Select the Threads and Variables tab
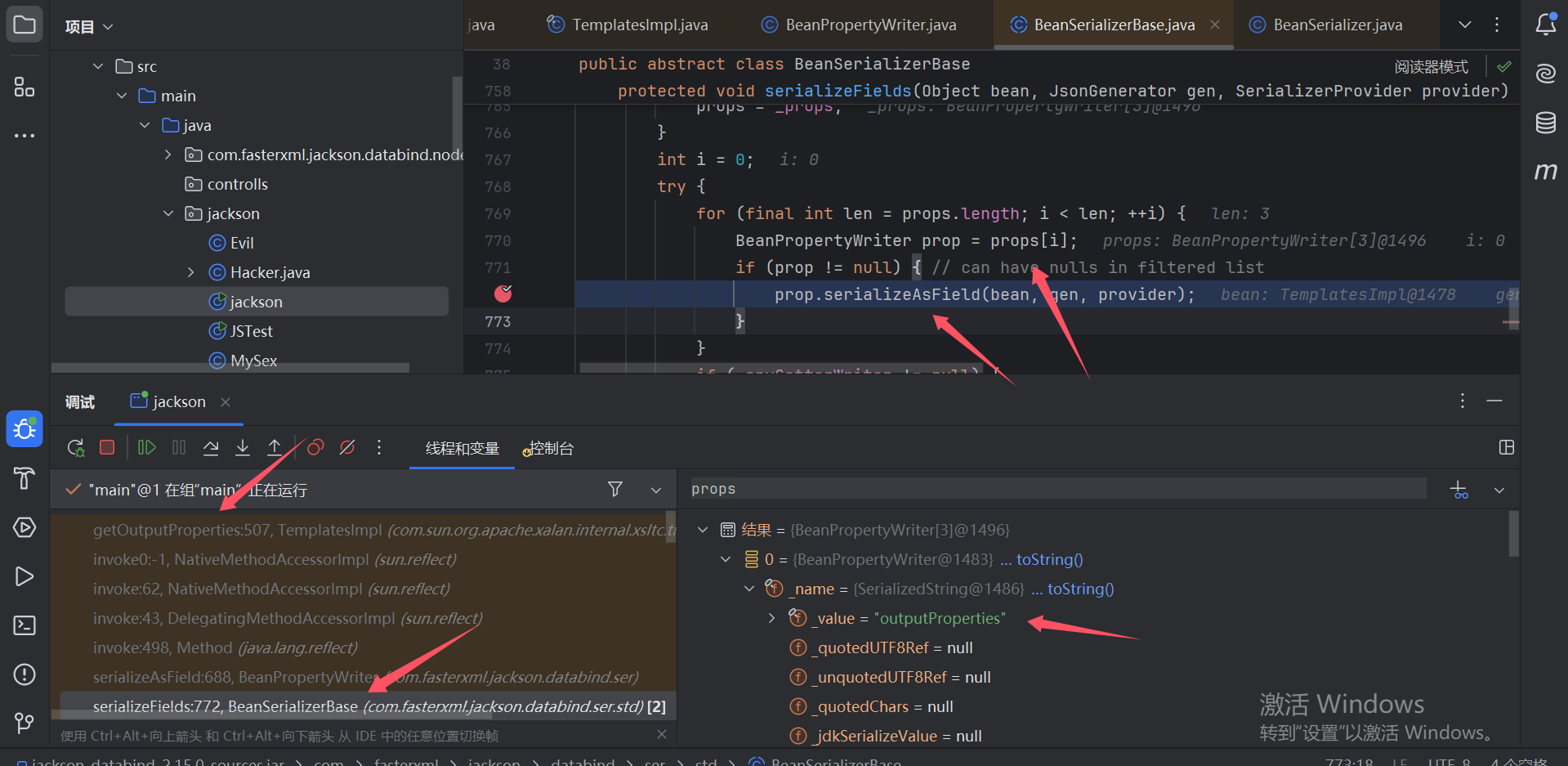Screen dimensions: 1568x766 [462, 448]
